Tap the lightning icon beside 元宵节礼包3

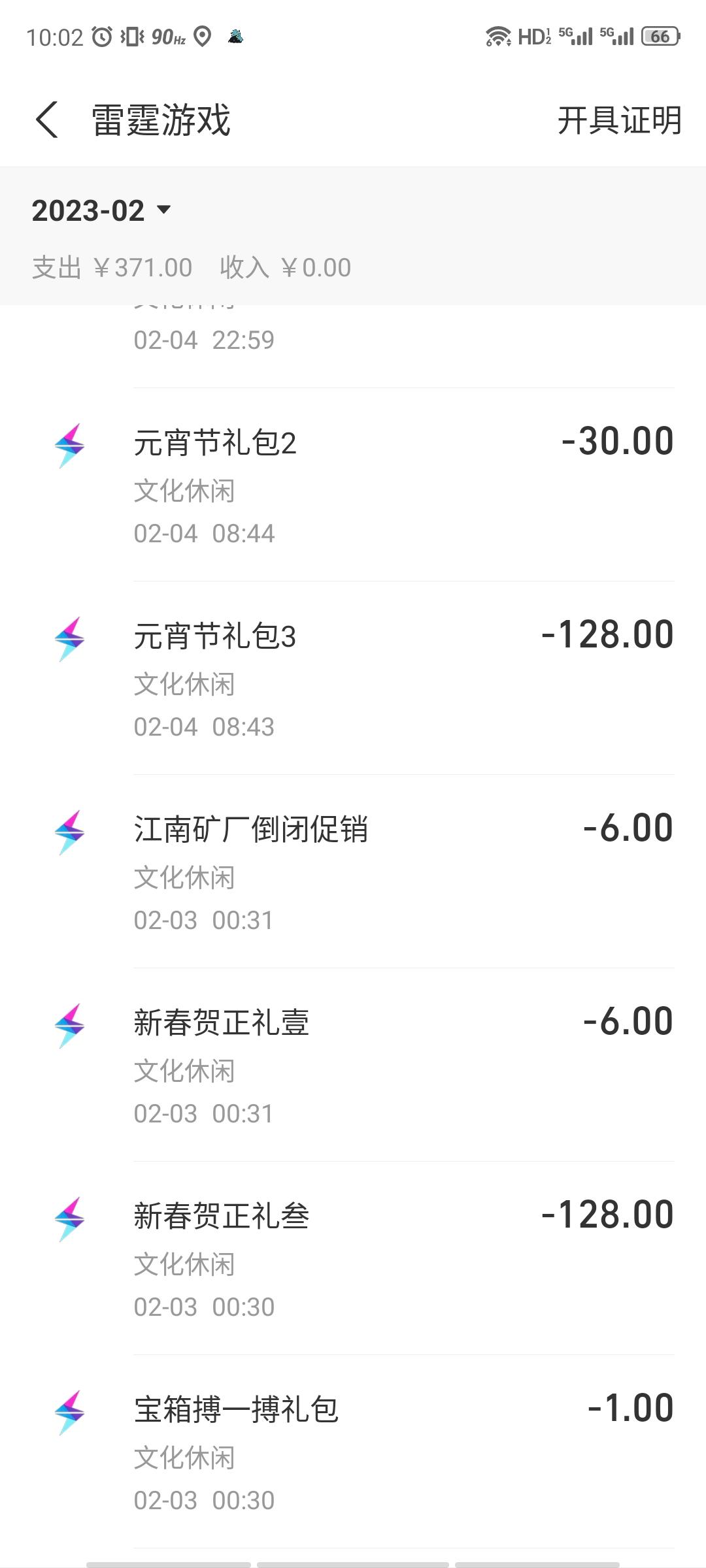(69, 639)
